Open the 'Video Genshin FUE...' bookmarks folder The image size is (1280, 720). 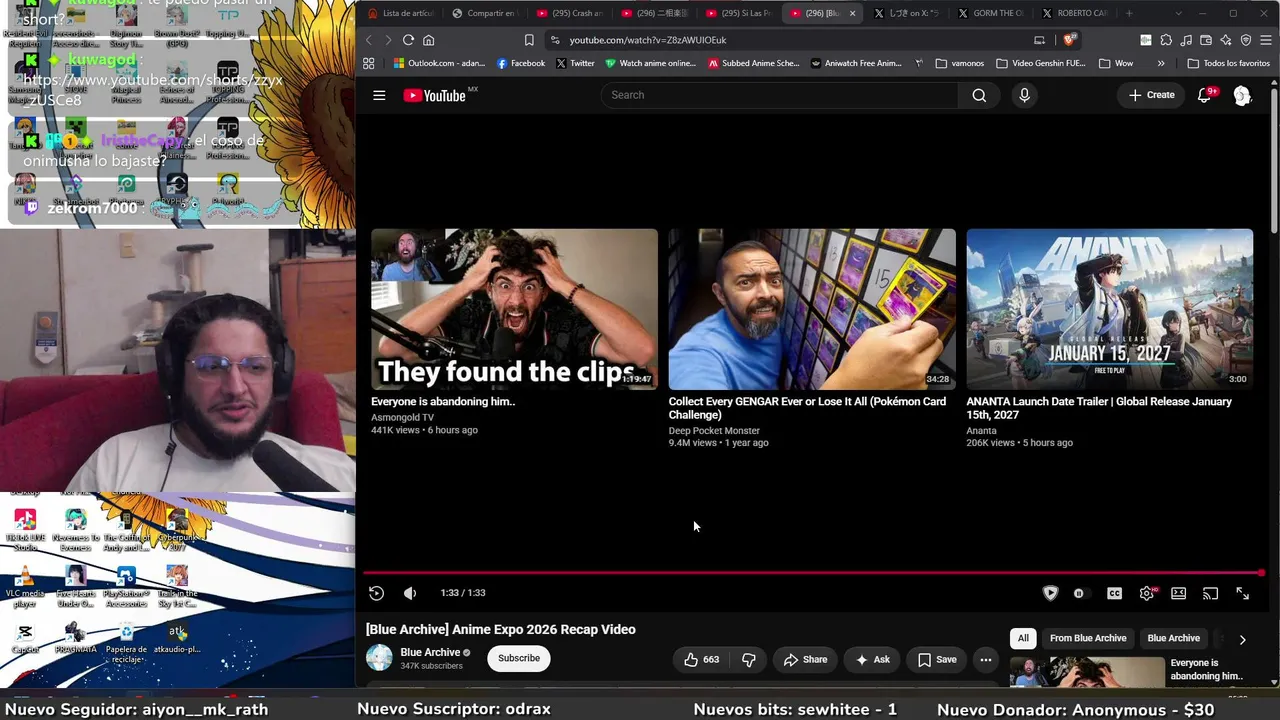(1041, 63)
